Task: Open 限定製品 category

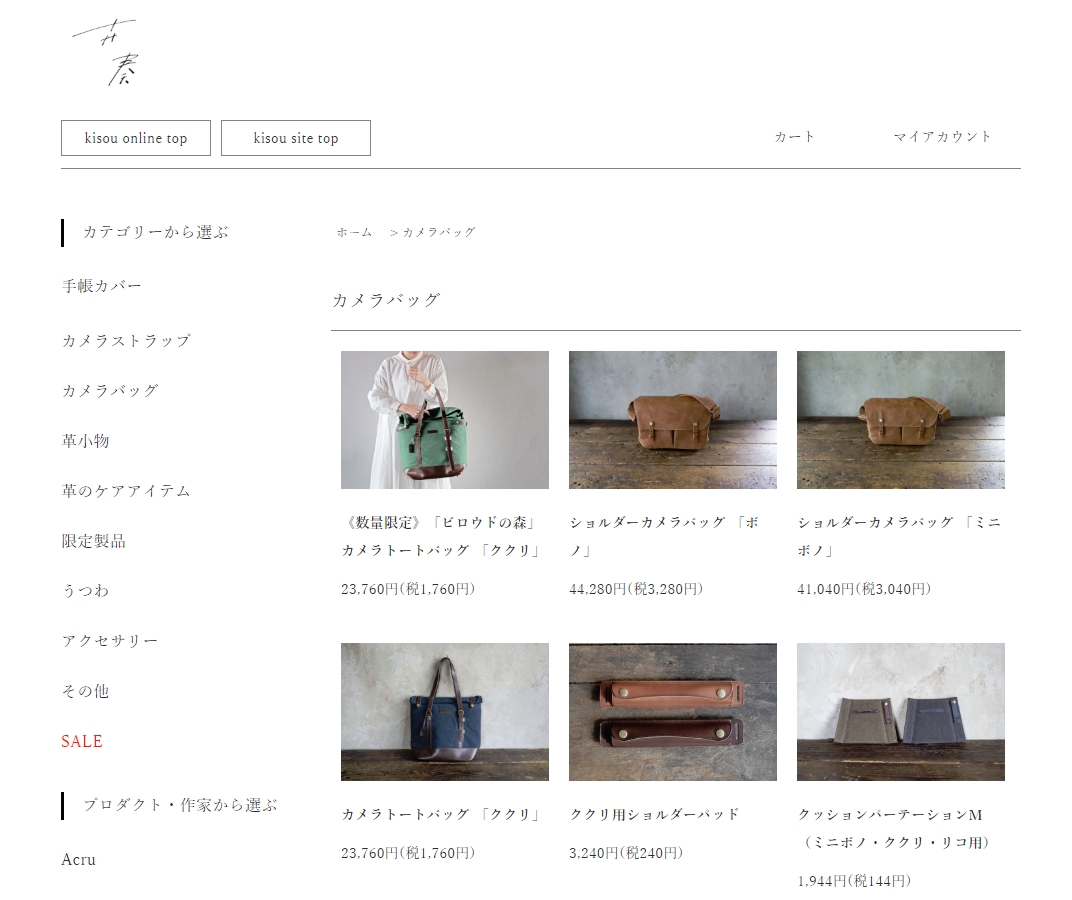Action: pyautogui.click(x=94, y=542)
